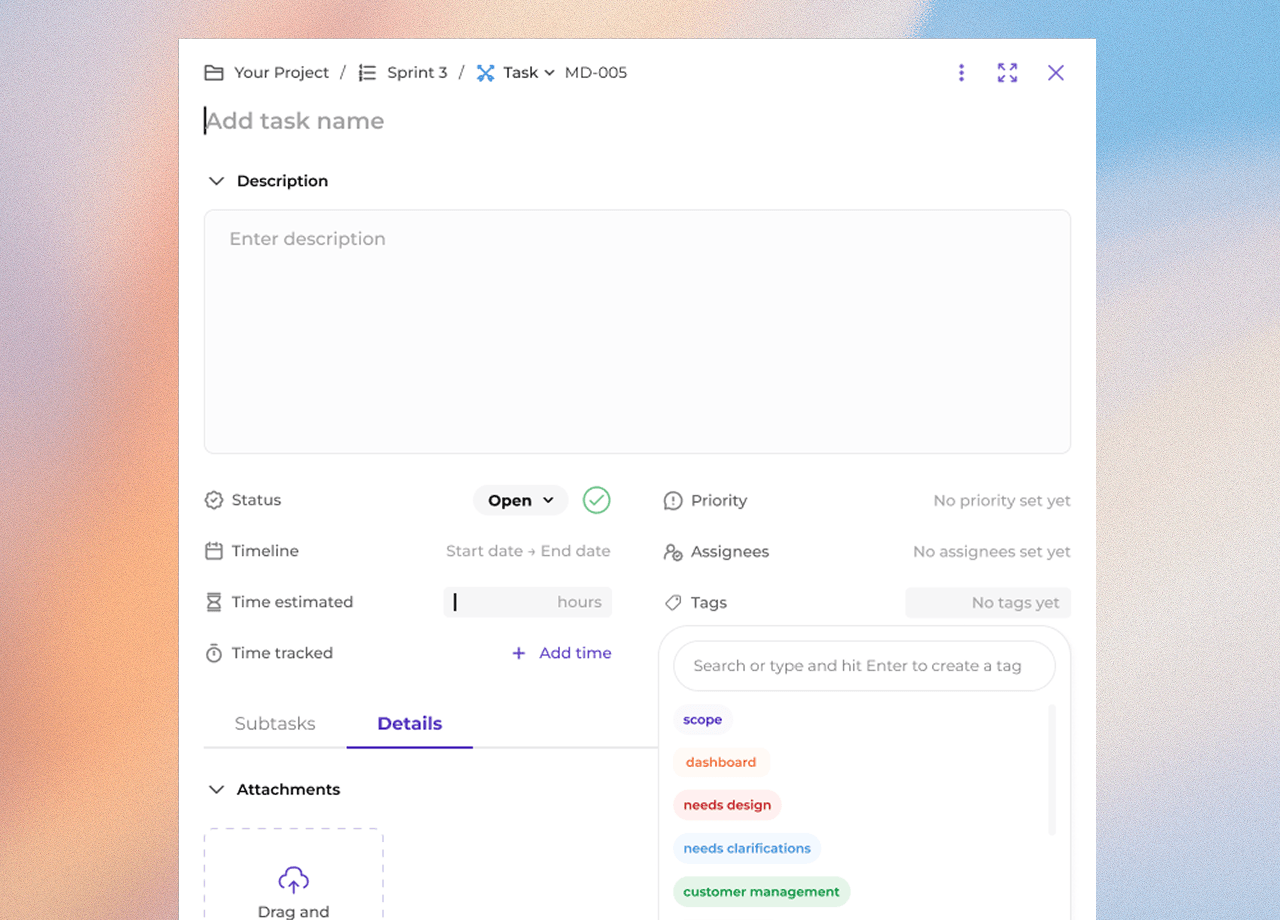Click the plus icon beside Add time
Image resolution: width=1280 pixels, height=920 pixels.
[x=519, y=653]
